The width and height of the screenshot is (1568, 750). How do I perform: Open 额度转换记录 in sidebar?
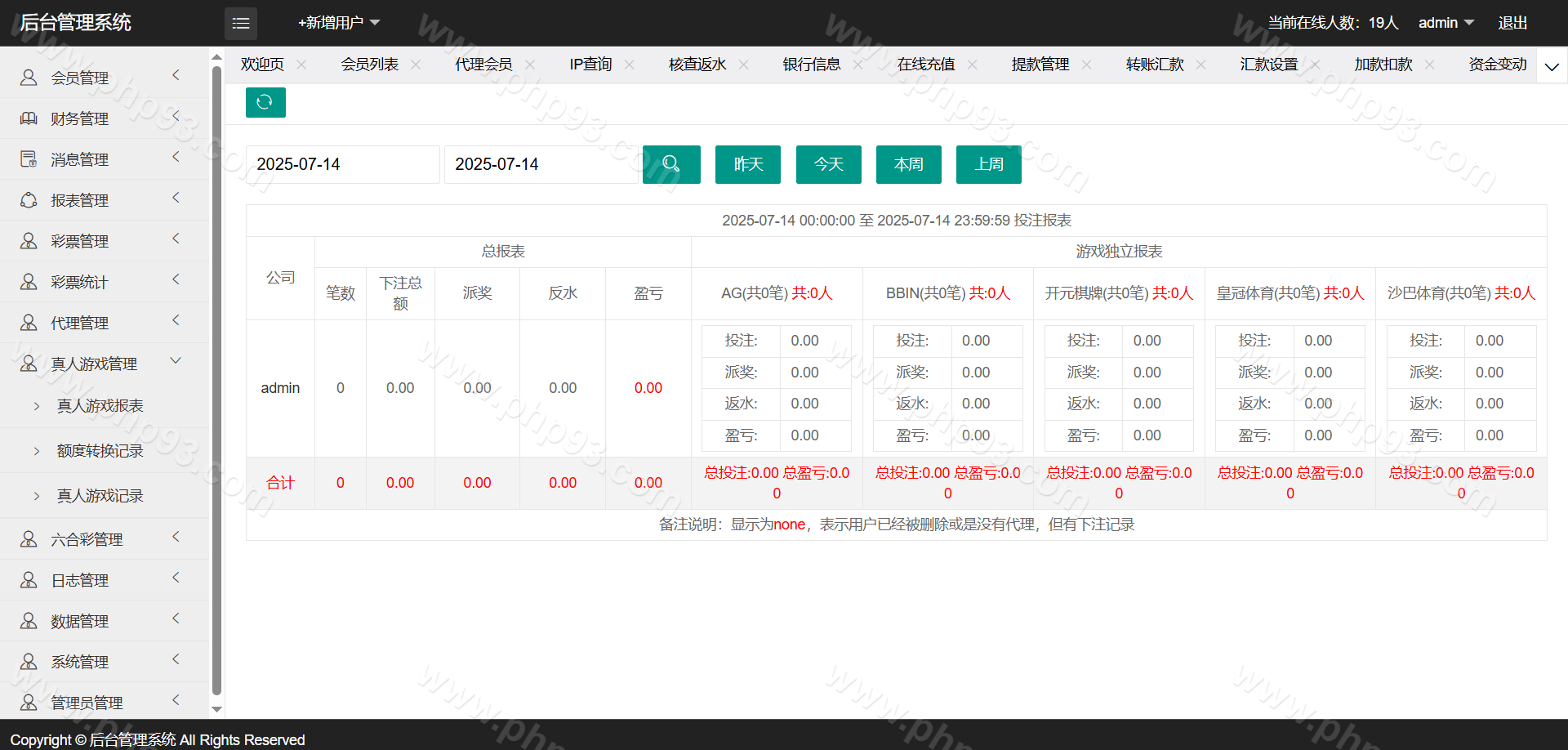click(100, 451)
